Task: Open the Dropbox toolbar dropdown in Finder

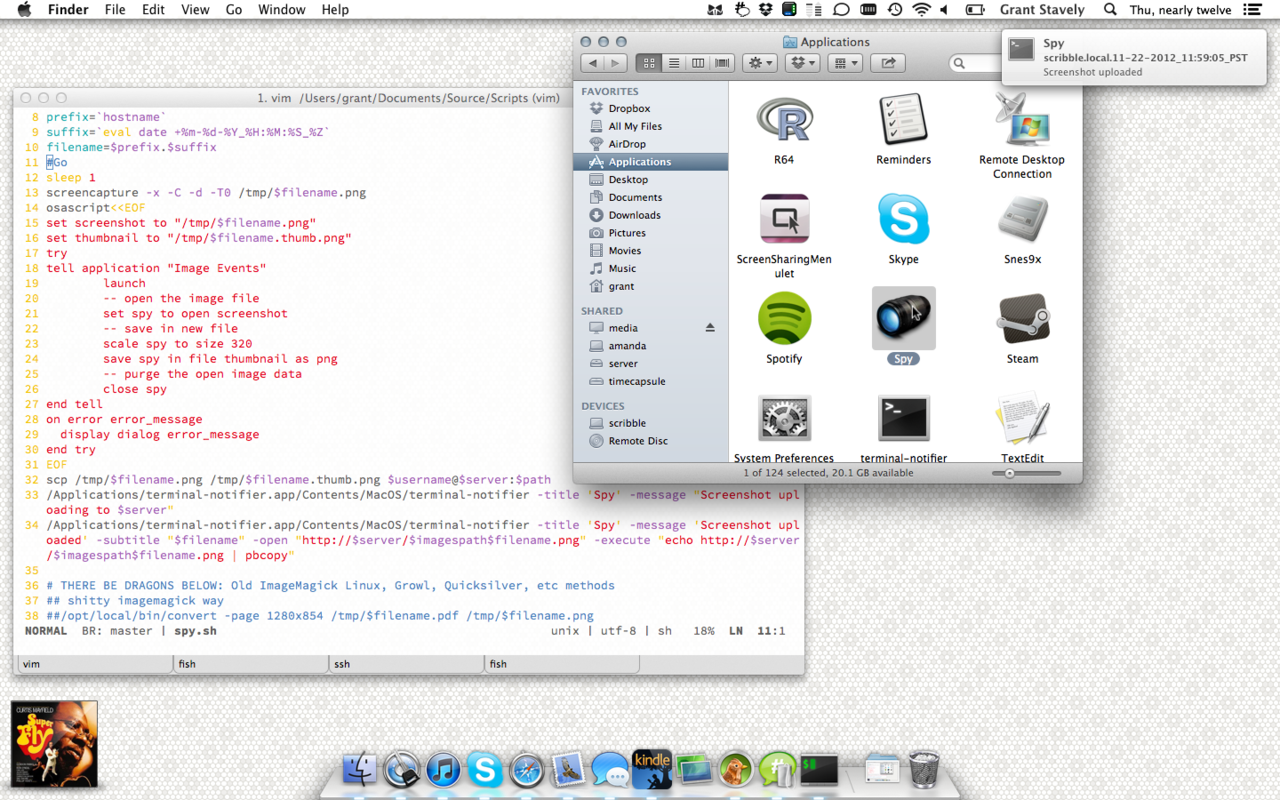Action: coord(803,63)
